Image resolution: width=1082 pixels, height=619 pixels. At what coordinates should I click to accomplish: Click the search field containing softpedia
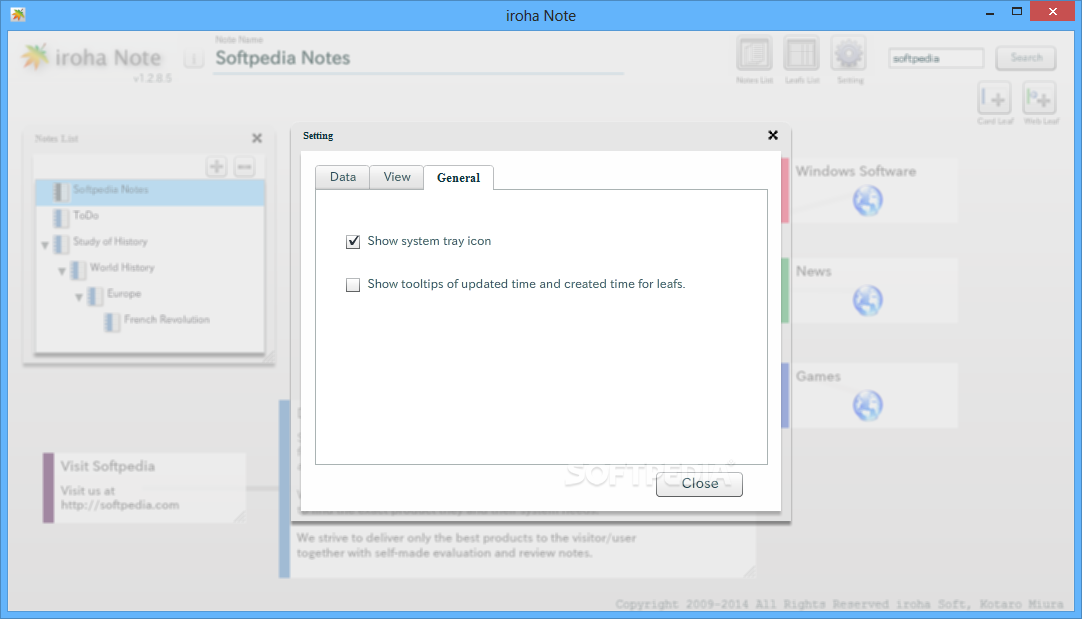tap(936, 58)
